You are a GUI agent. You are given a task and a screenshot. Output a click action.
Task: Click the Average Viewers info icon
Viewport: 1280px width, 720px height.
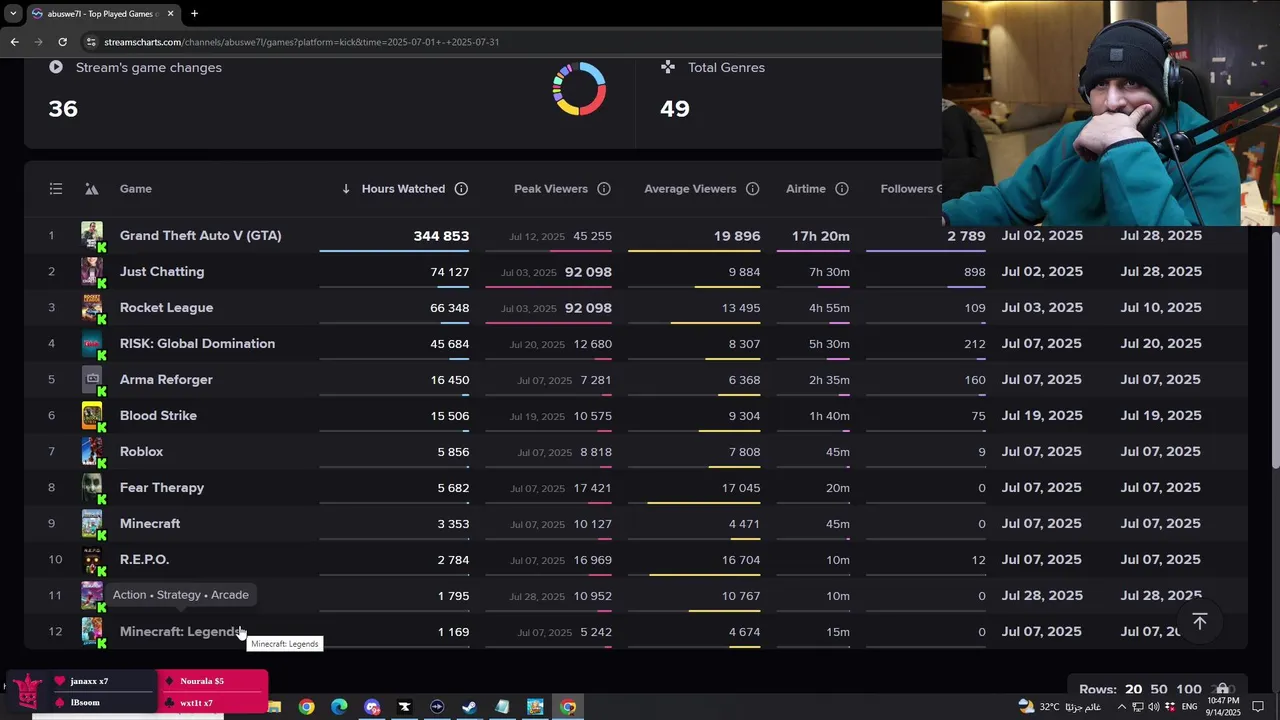point(752,189)
